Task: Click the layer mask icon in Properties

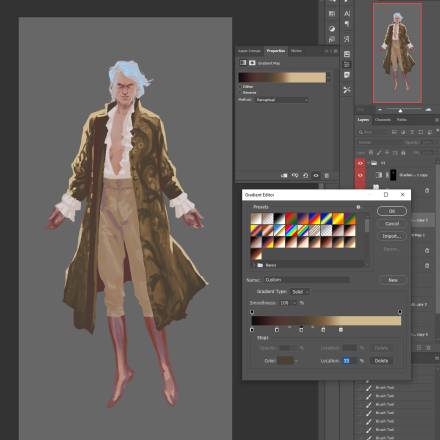Action: (x=252, y=63)
